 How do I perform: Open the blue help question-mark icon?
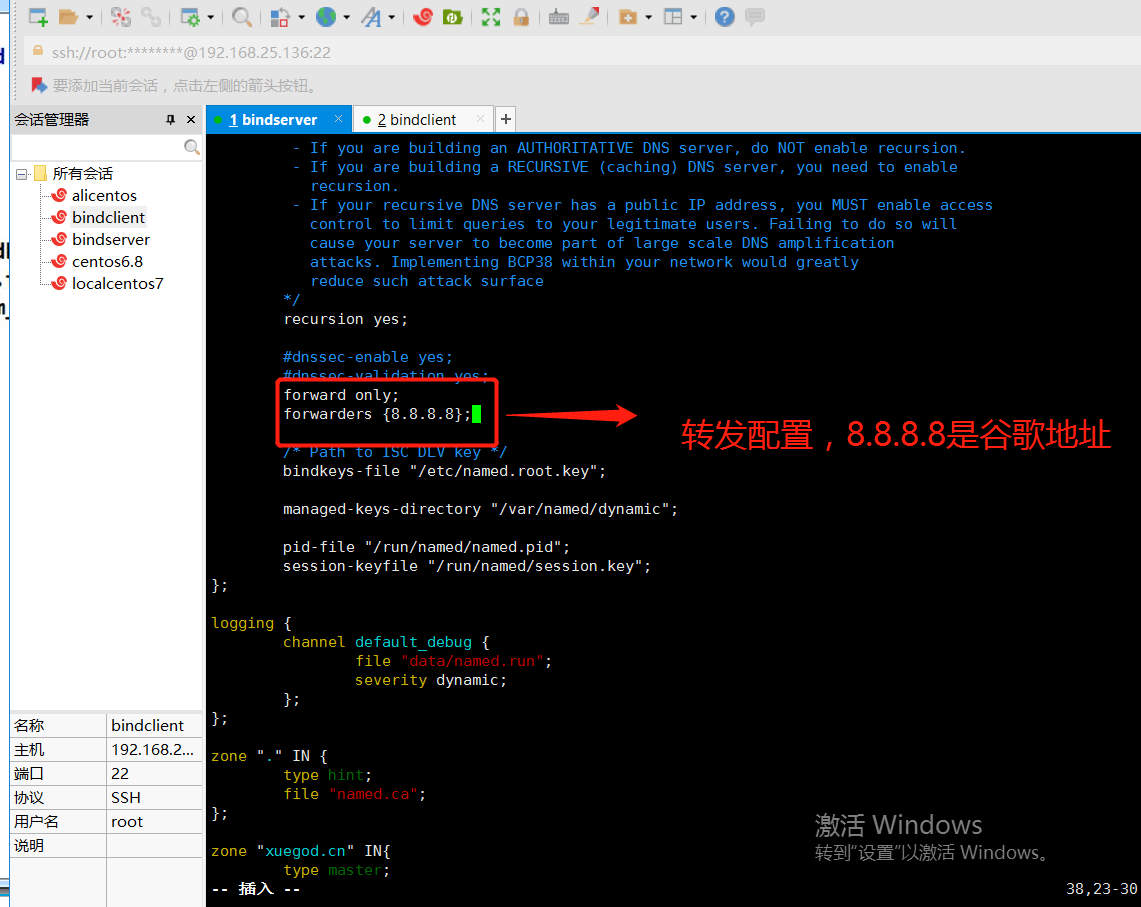[x=725, y=17]
